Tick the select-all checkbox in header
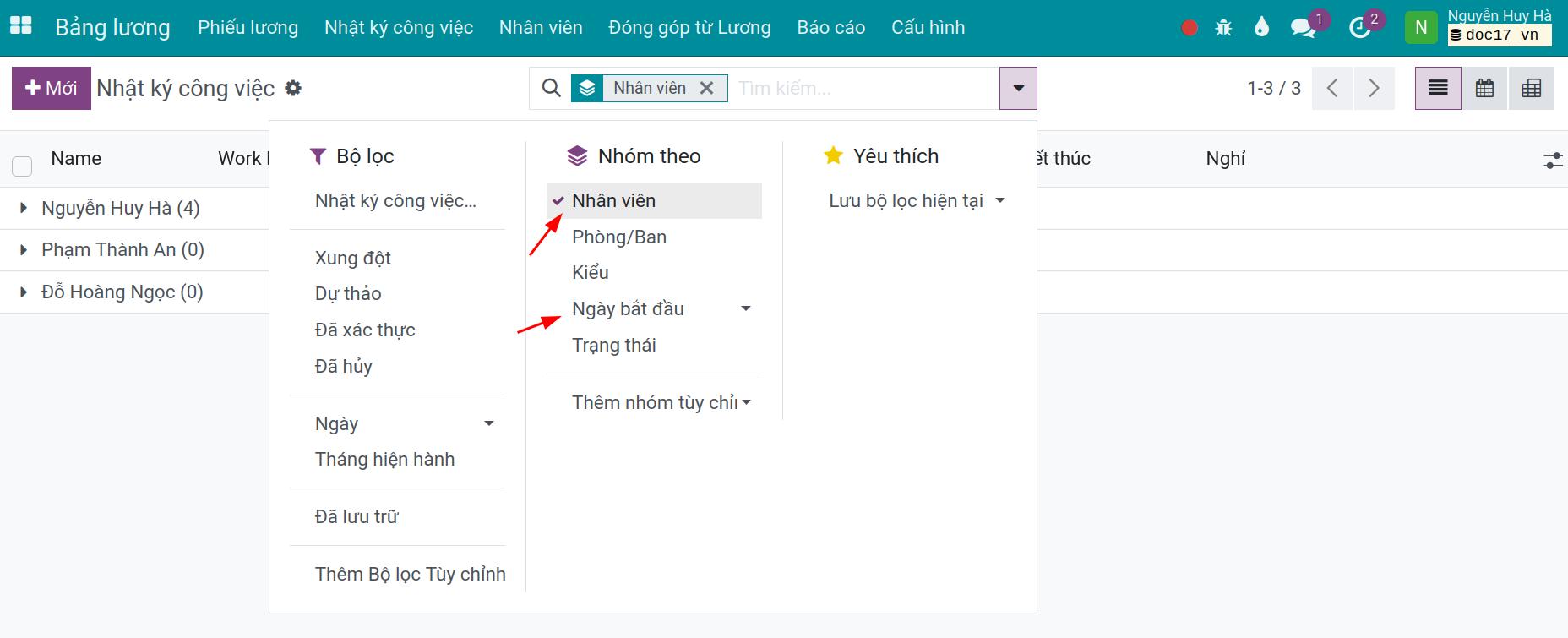 point(22,166)
